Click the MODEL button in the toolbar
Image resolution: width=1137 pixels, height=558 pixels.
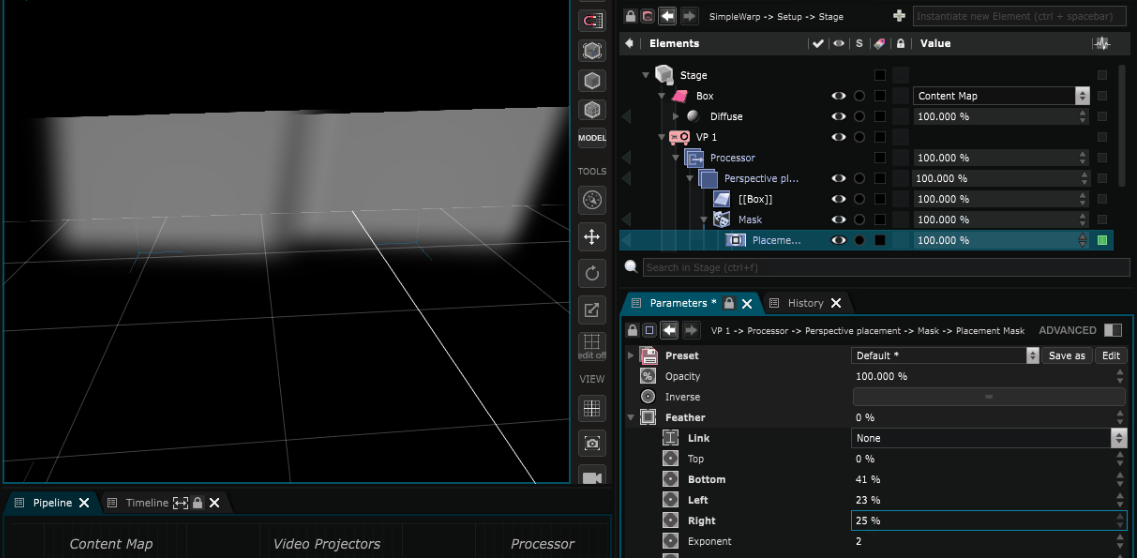click(x=592, y=138)
